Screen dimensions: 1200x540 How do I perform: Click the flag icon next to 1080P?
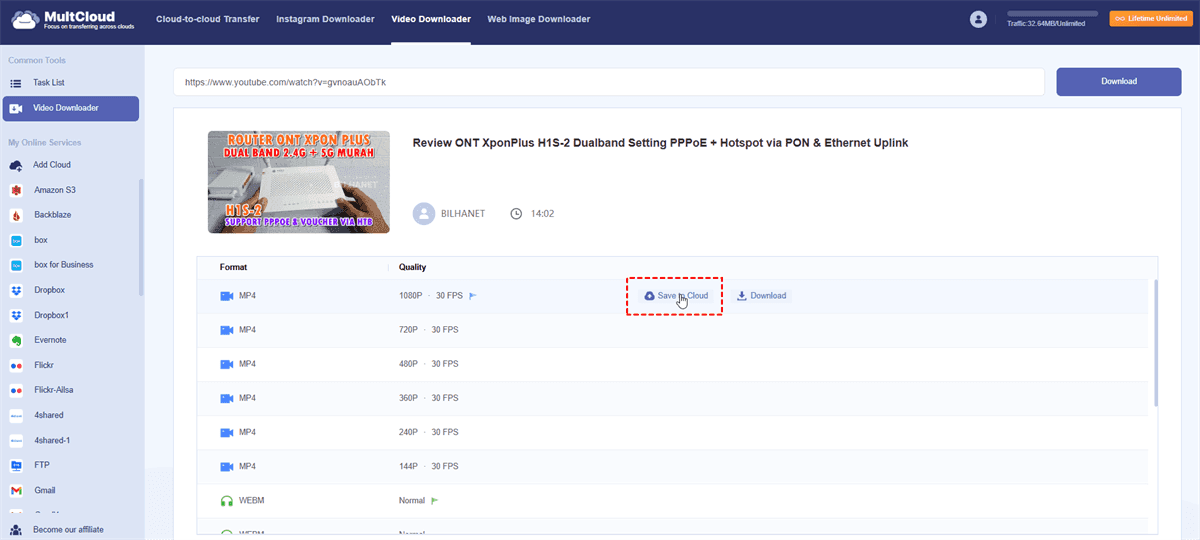coord(474,296)
